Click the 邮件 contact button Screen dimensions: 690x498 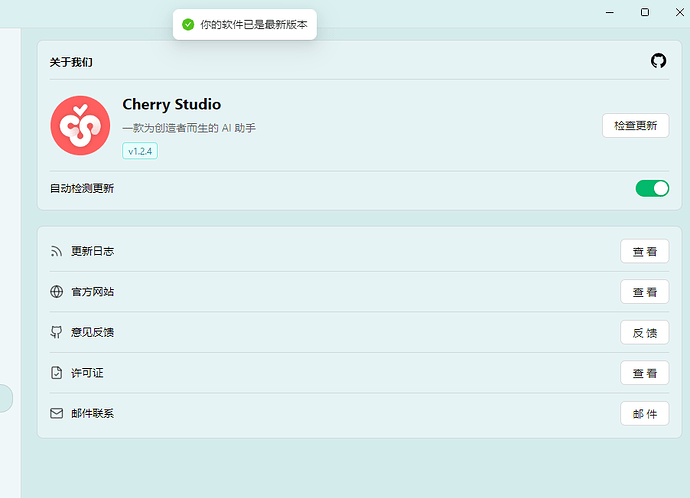pyautogui.click(x=645, y=414)
